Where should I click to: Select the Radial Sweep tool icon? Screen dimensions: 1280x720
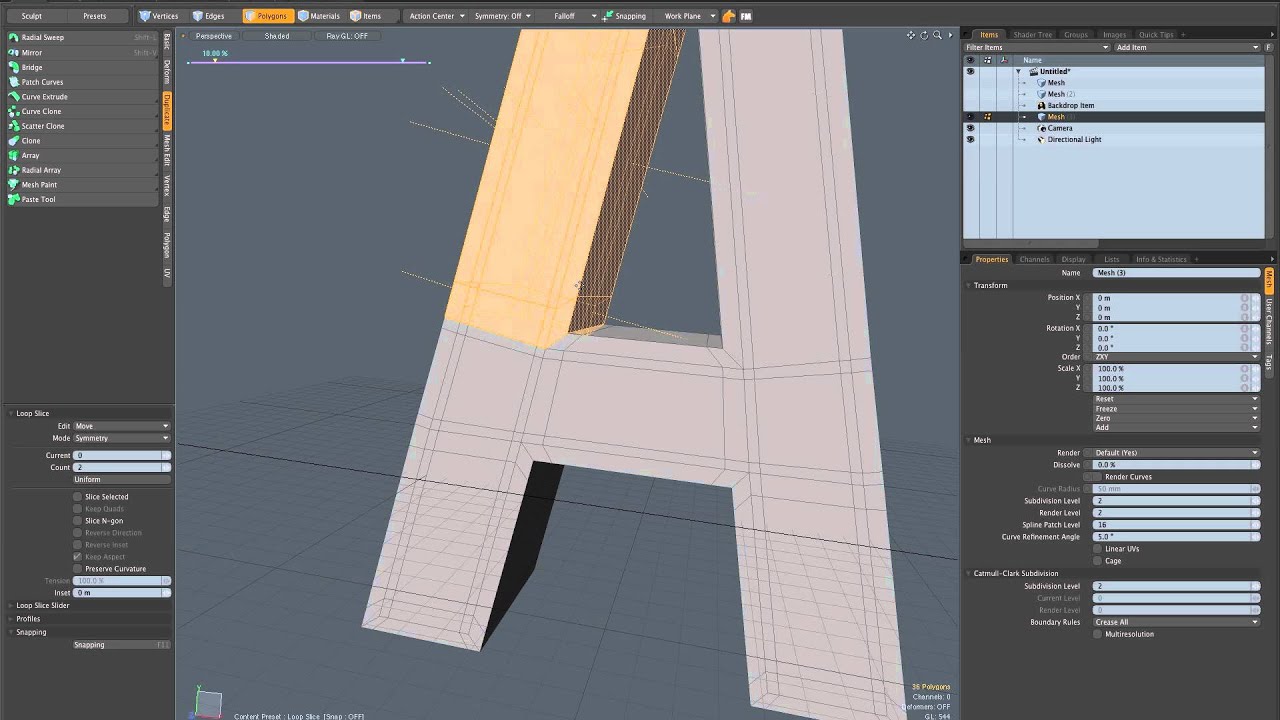coord(14,37)
